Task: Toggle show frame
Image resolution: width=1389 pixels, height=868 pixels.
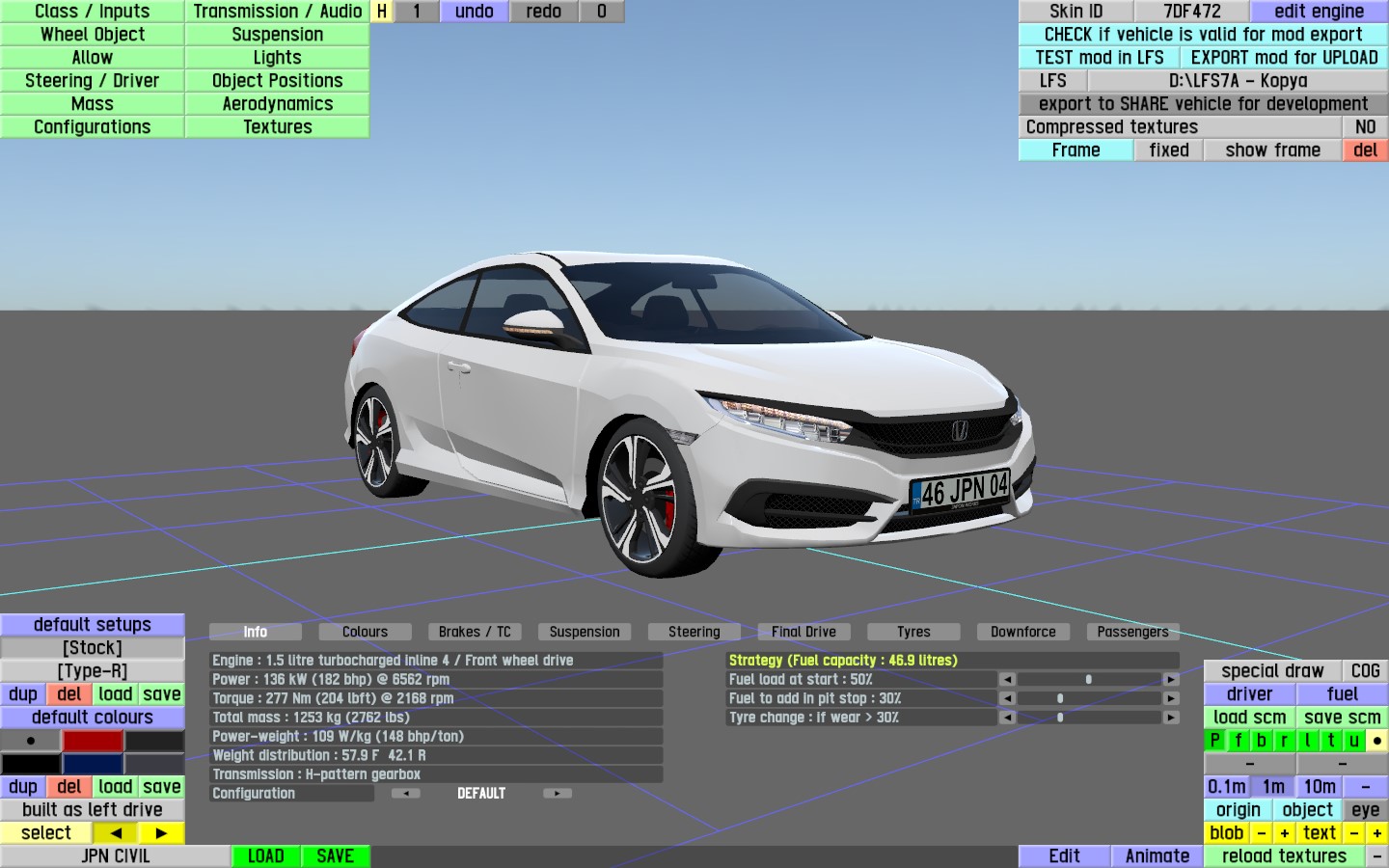Action: (x=1272, y=150)
